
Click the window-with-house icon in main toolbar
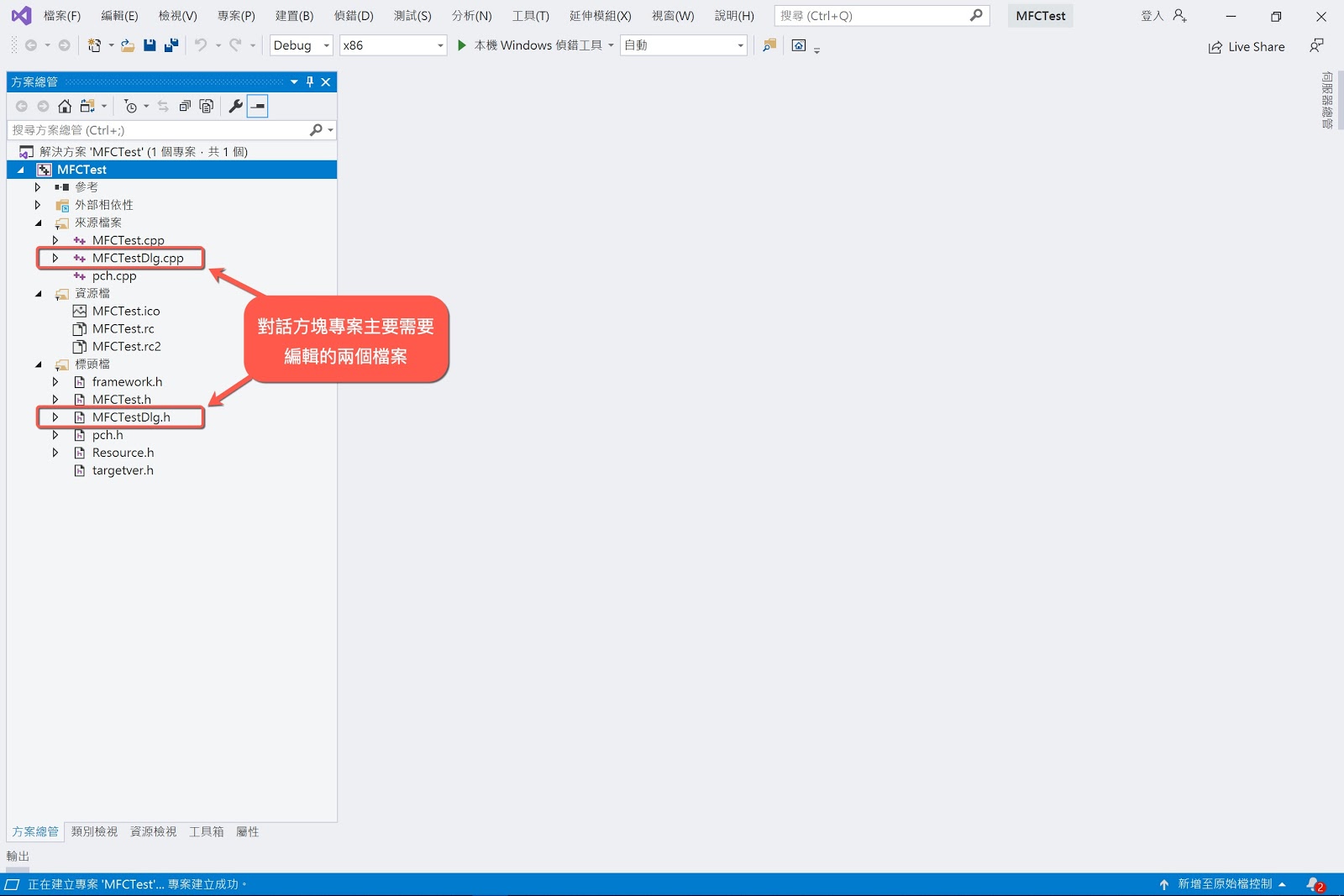(x=799, y=45)
